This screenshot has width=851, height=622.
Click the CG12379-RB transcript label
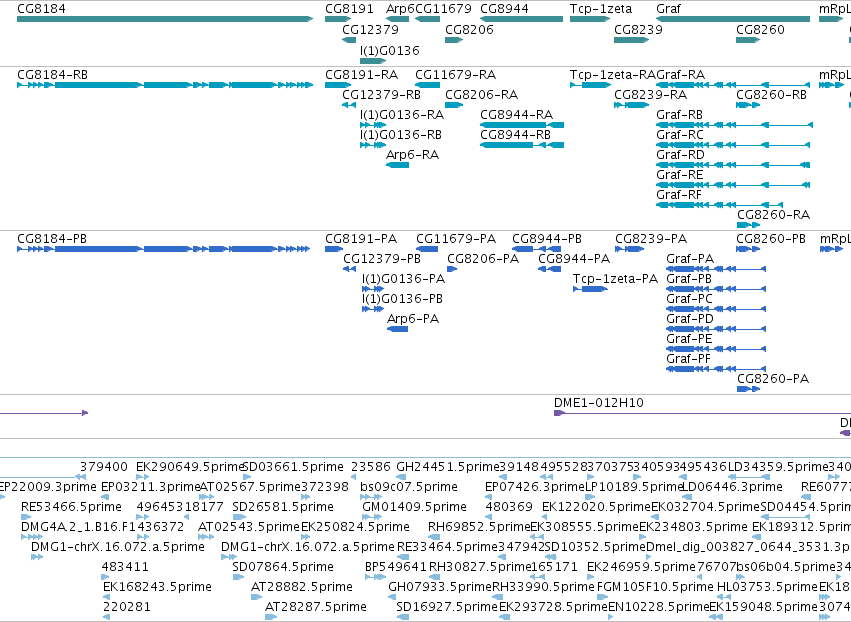[x=381, y=94]
